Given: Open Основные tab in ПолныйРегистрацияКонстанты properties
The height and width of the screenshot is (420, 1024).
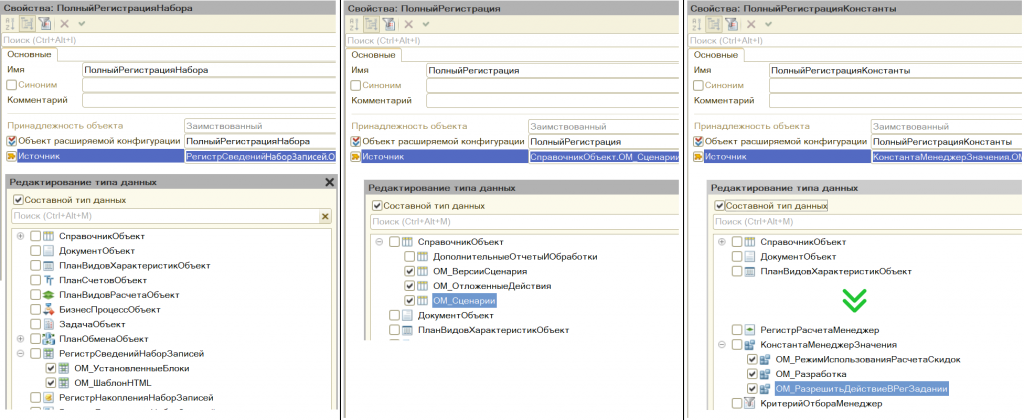Looking at the screenshot, I should [716, 55].
